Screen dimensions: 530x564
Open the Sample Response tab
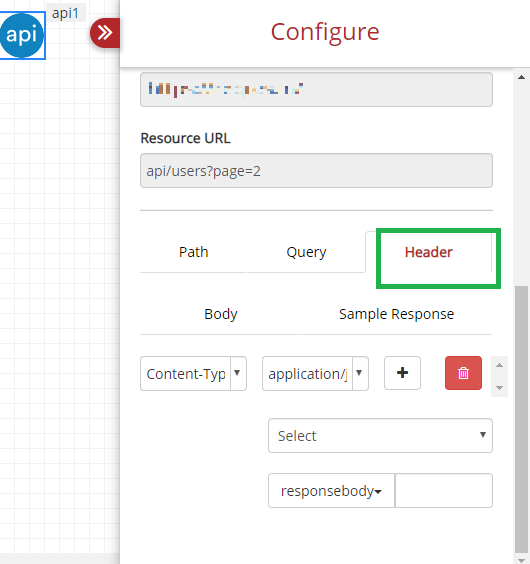tap(396, 314)
